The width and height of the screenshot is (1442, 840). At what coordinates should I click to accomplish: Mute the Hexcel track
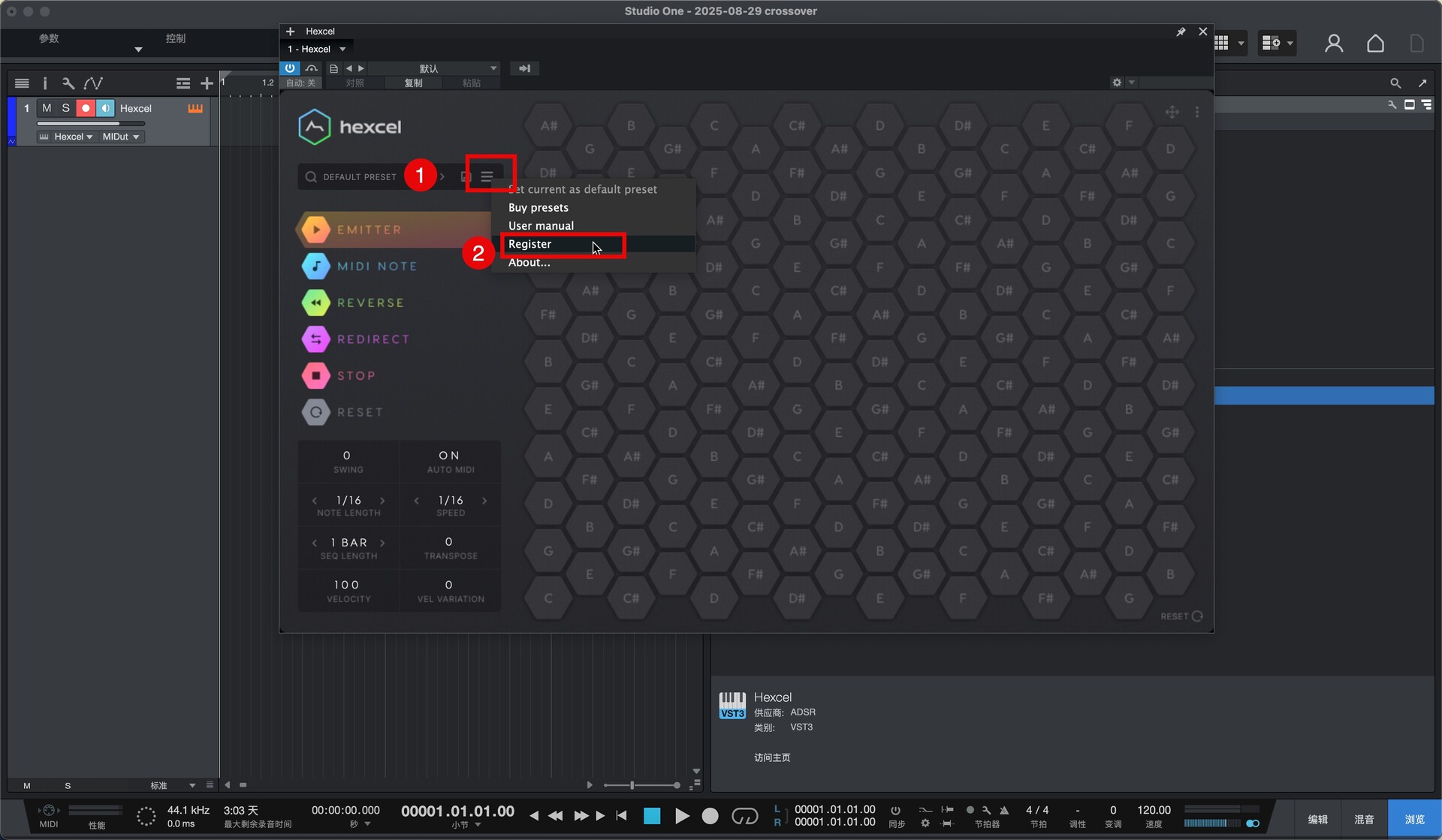pyautogui.click(x=47, y=109)
